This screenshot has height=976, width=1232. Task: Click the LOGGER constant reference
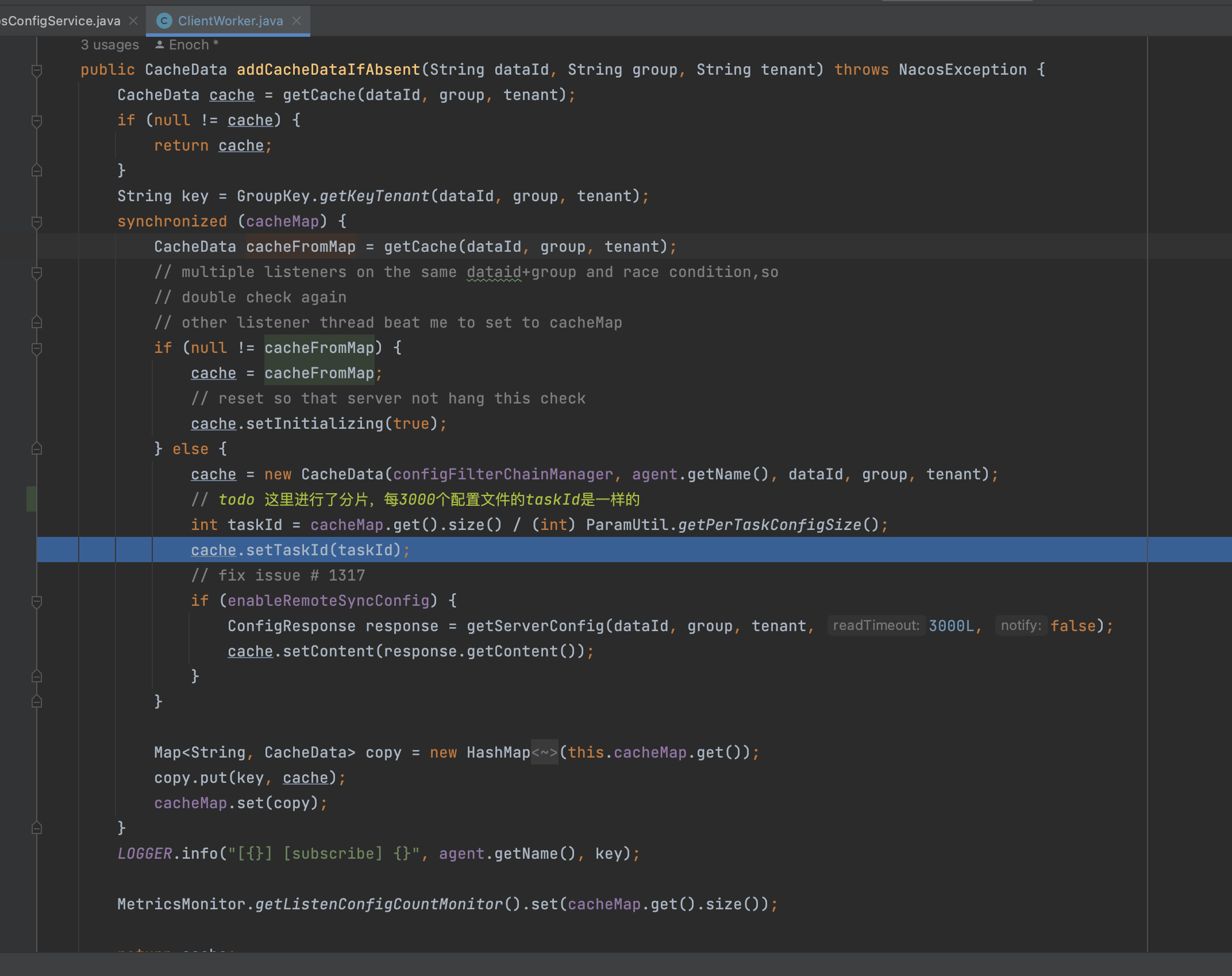tap(144, 854)
